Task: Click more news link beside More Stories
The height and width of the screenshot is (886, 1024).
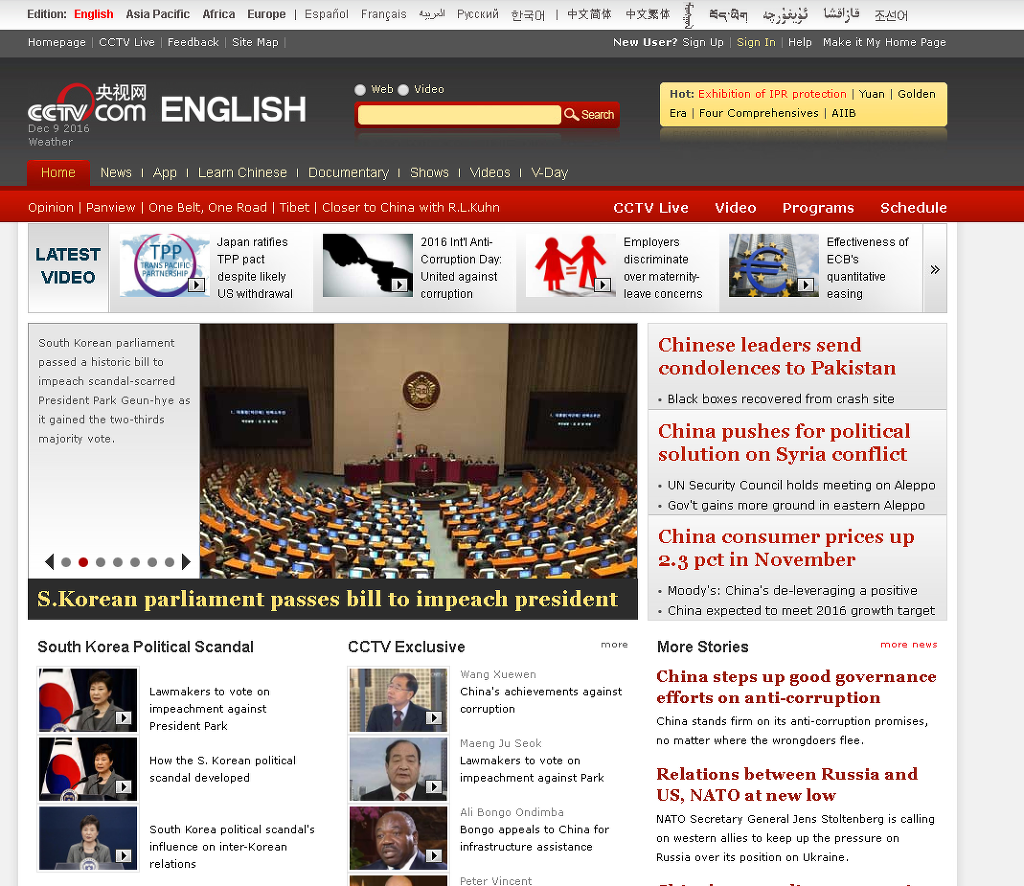Action: (x=908, y=644)
